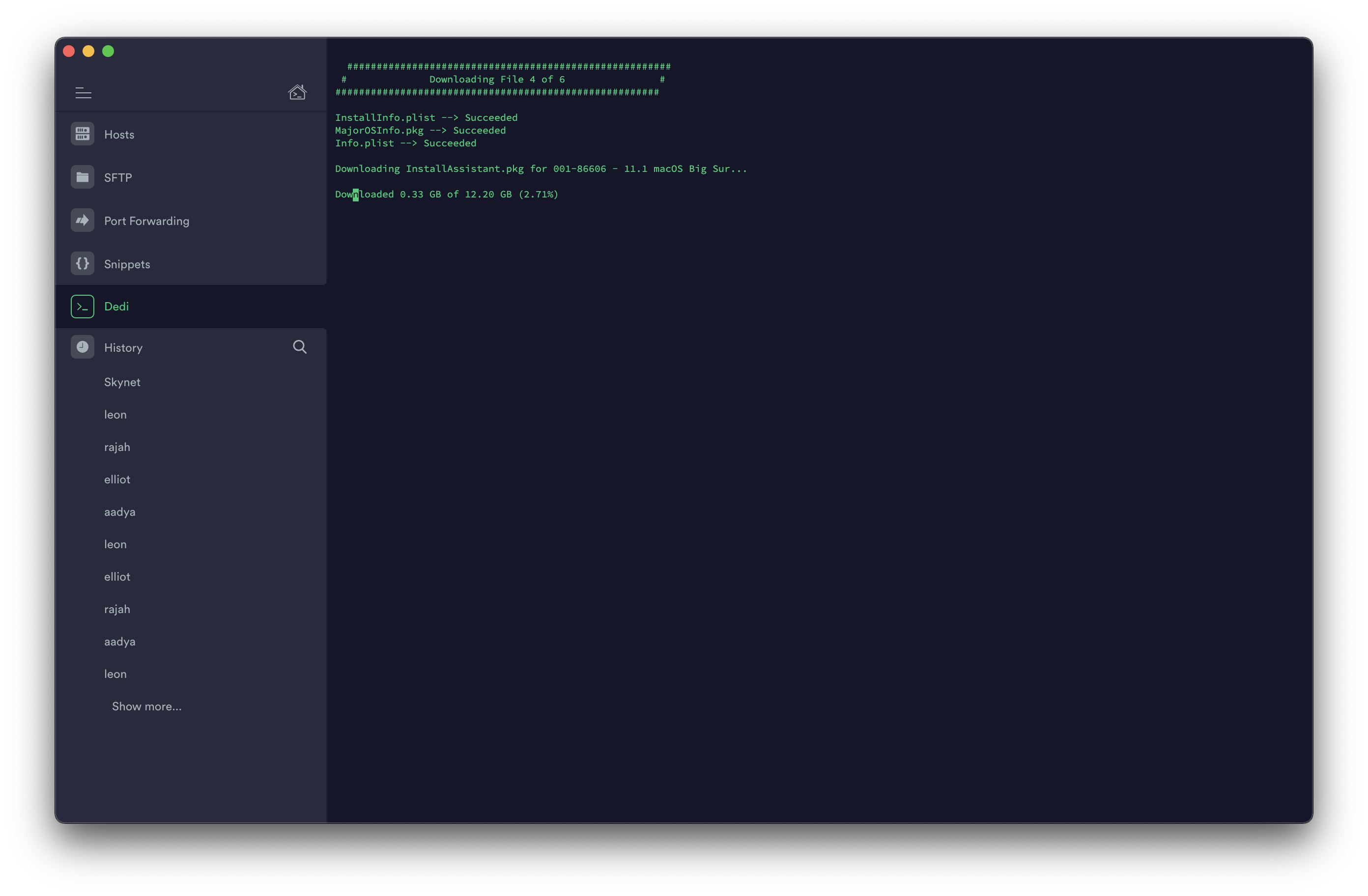Open the last aadya history entry
Viewport: 1368px width, 896px height.
119,642
